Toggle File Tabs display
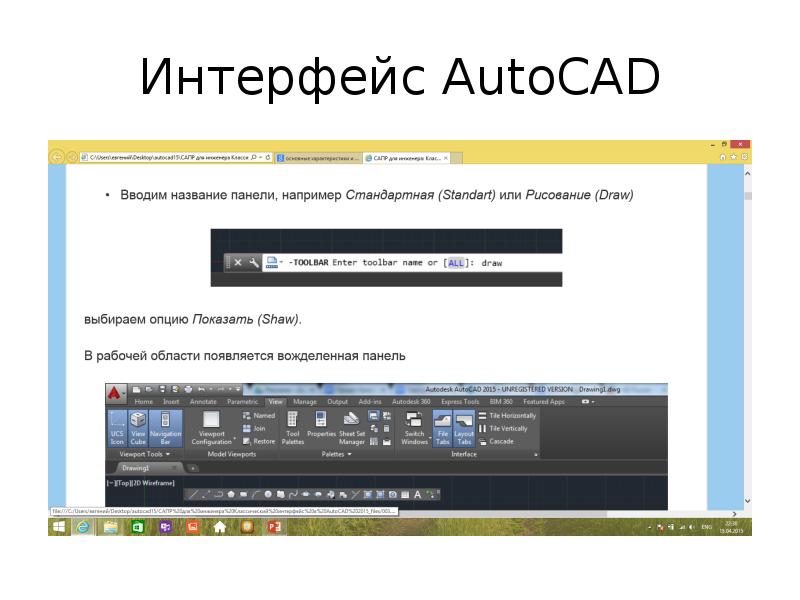800x600 pixels. tap(442, 428)
